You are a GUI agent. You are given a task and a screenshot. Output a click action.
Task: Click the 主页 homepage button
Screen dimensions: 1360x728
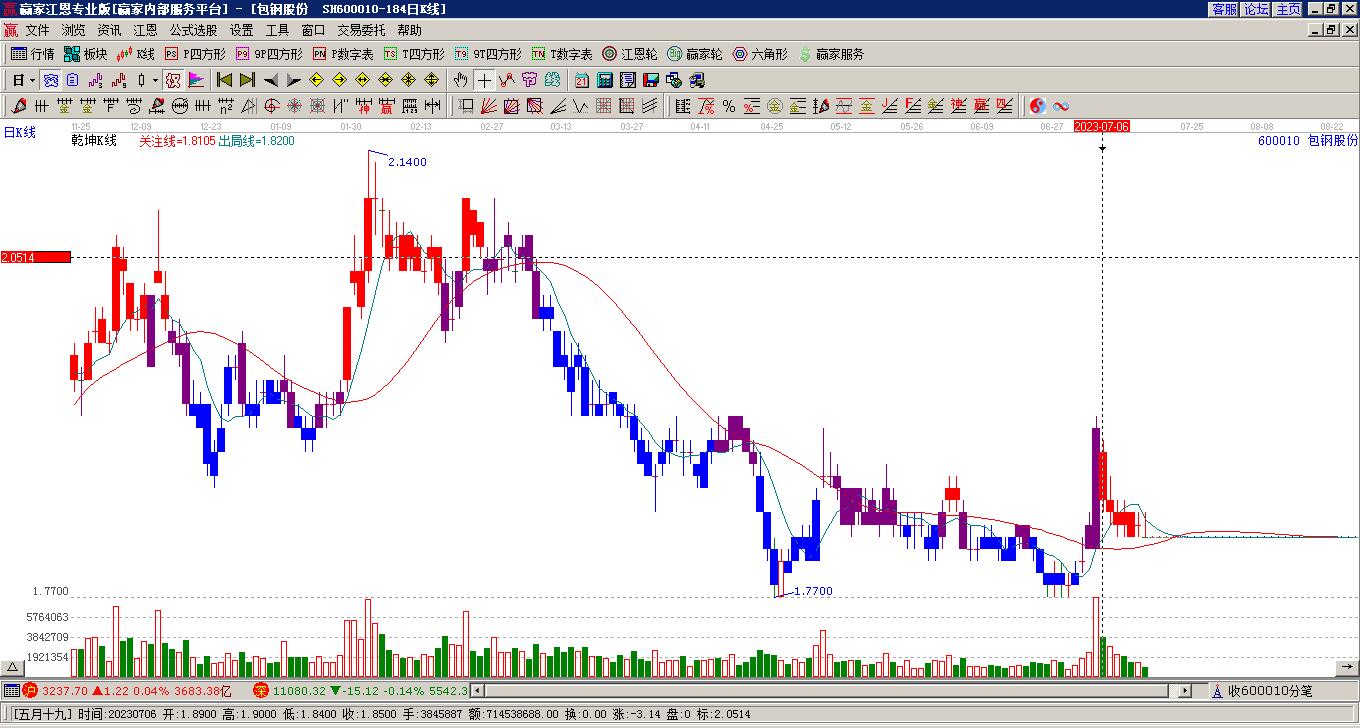coord(1289,9)
